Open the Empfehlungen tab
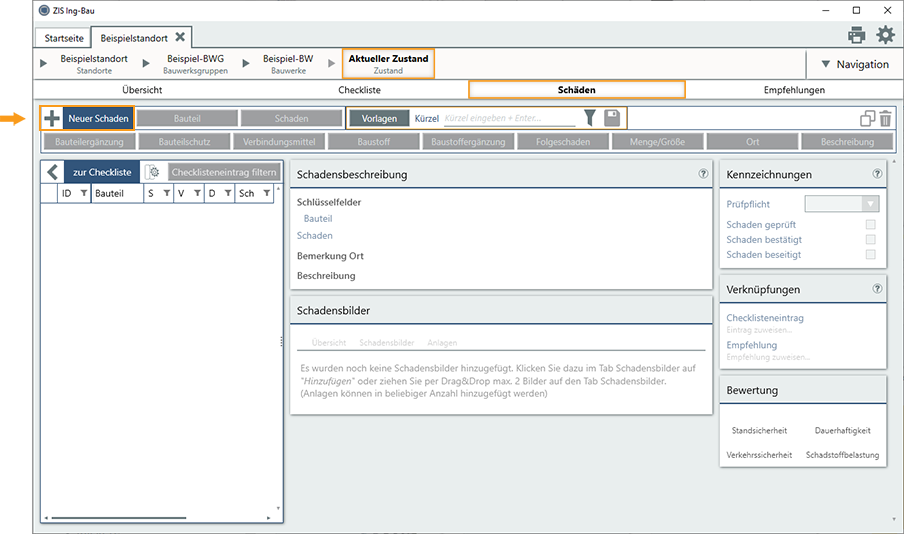 coord(794,89)
